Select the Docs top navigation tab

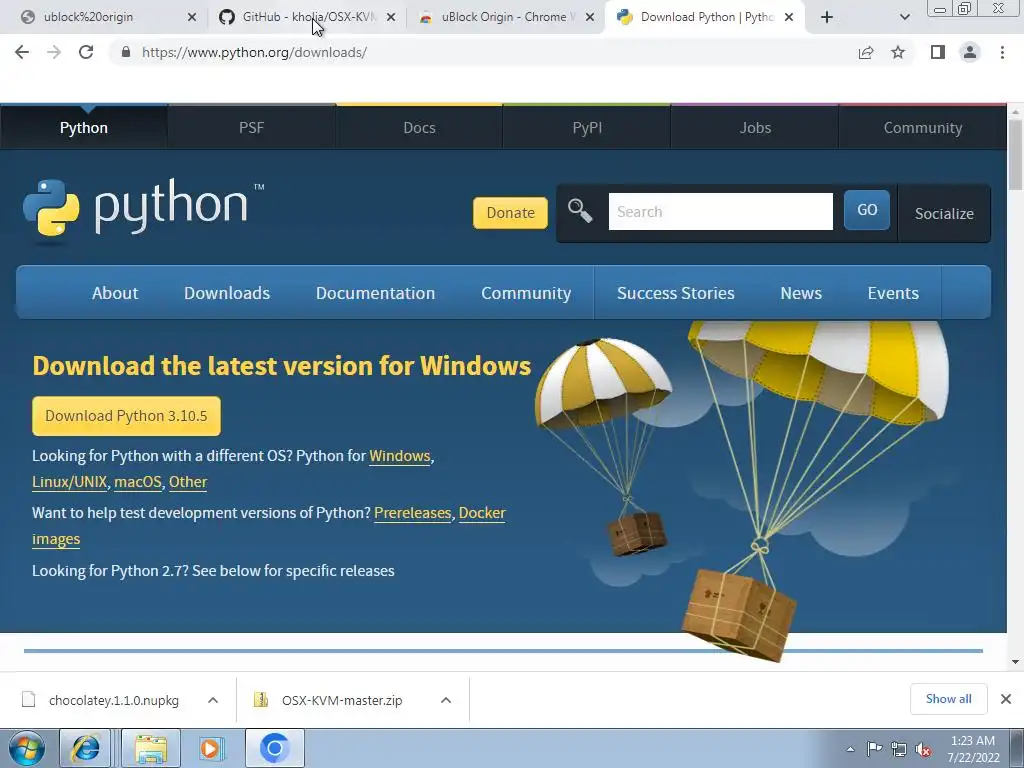point(419,127)
